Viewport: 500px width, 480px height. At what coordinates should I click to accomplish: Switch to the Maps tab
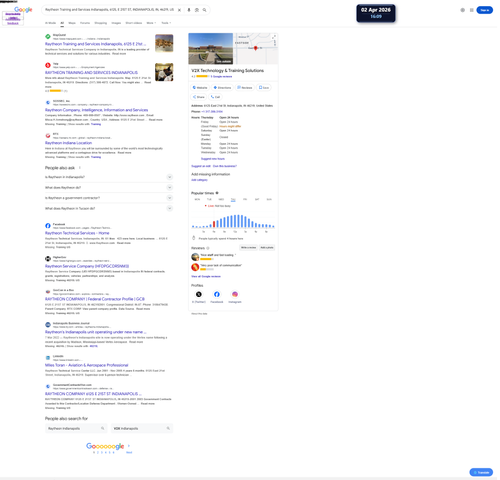(x=72, y=23)
